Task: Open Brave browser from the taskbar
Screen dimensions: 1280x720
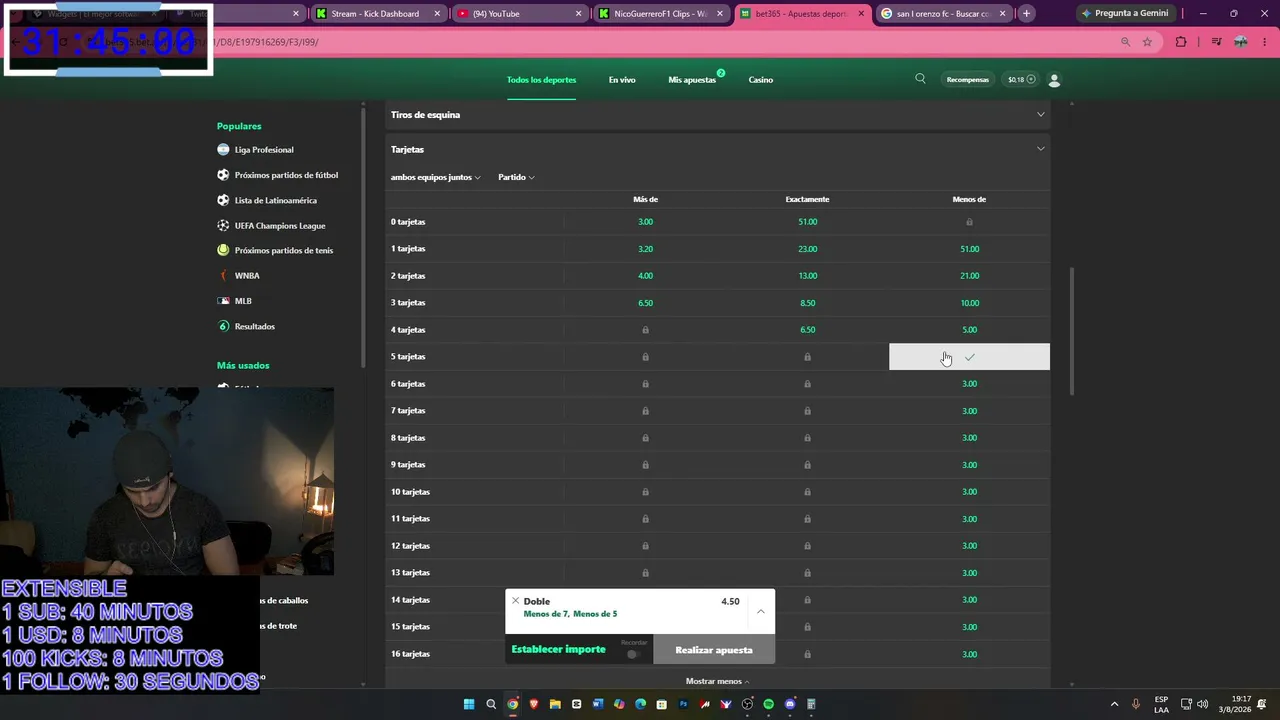Action: coord(533,704)
